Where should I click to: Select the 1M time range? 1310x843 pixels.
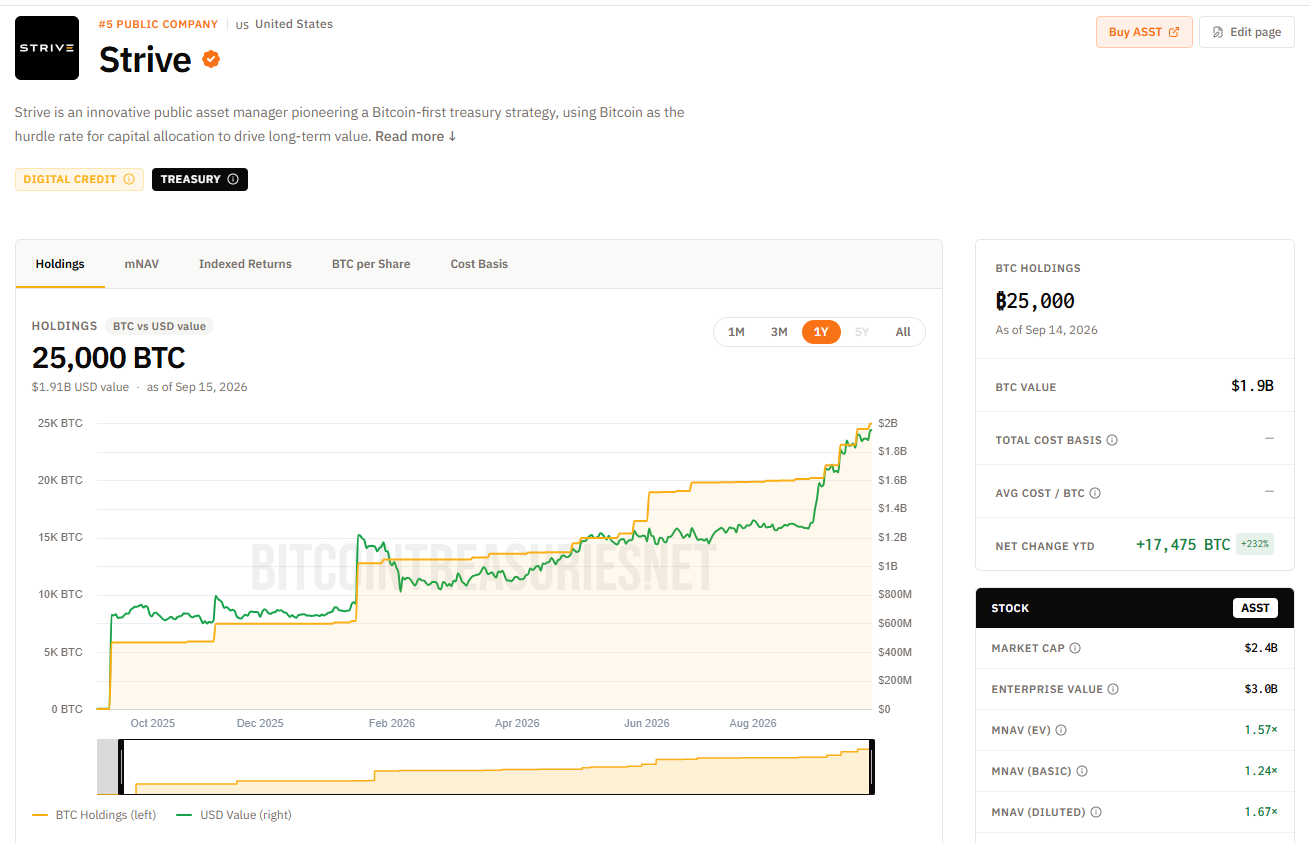(736, 332)
